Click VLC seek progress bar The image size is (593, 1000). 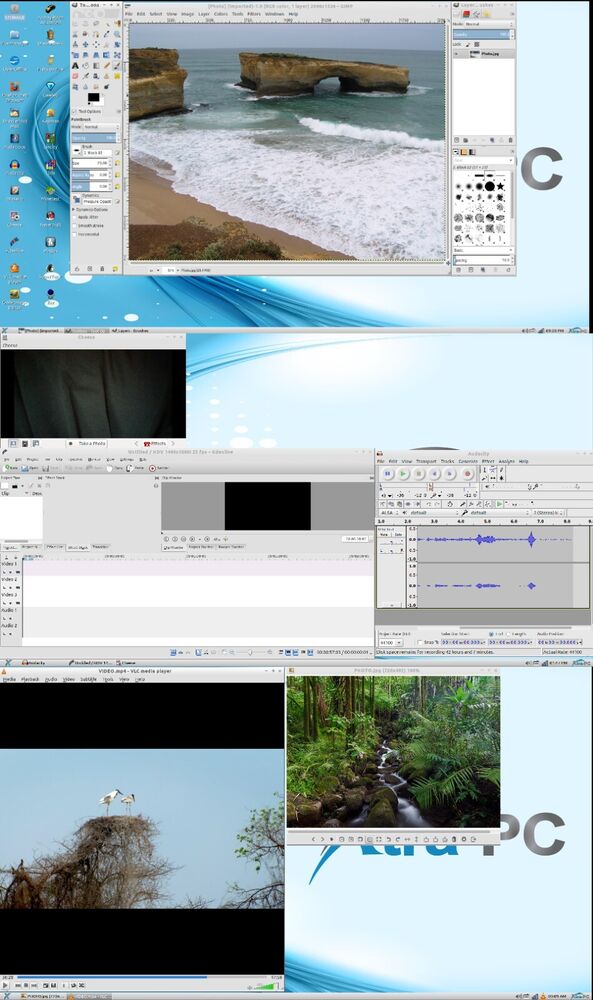[142, 977]
